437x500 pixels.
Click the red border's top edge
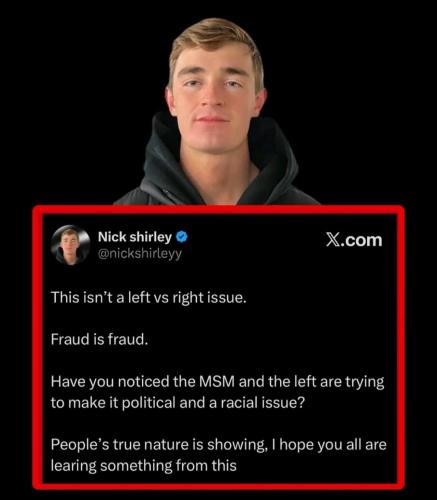tap(218, 210)
